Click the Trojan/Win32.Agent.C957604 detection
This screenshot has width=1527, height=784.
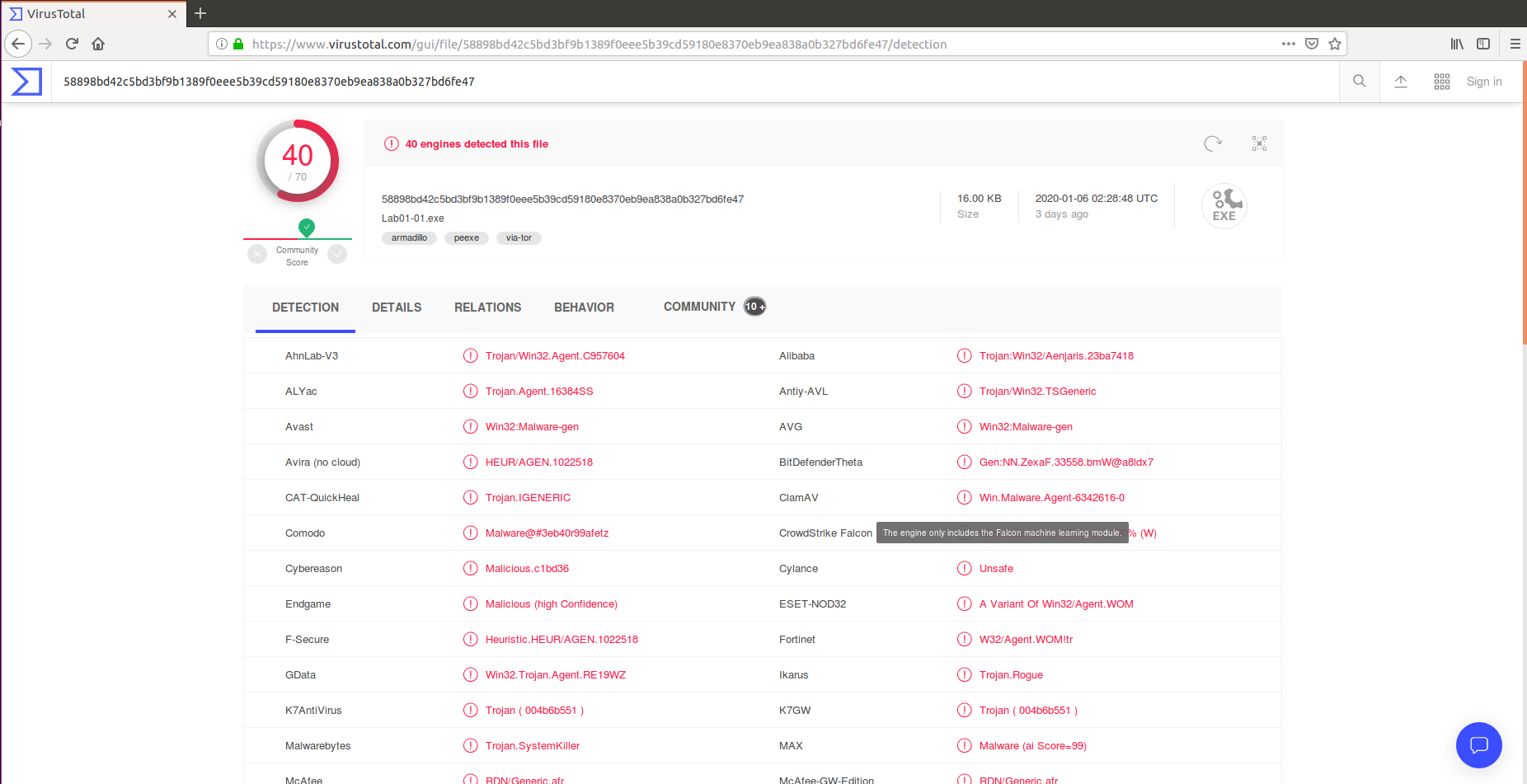tap(555, 356)
